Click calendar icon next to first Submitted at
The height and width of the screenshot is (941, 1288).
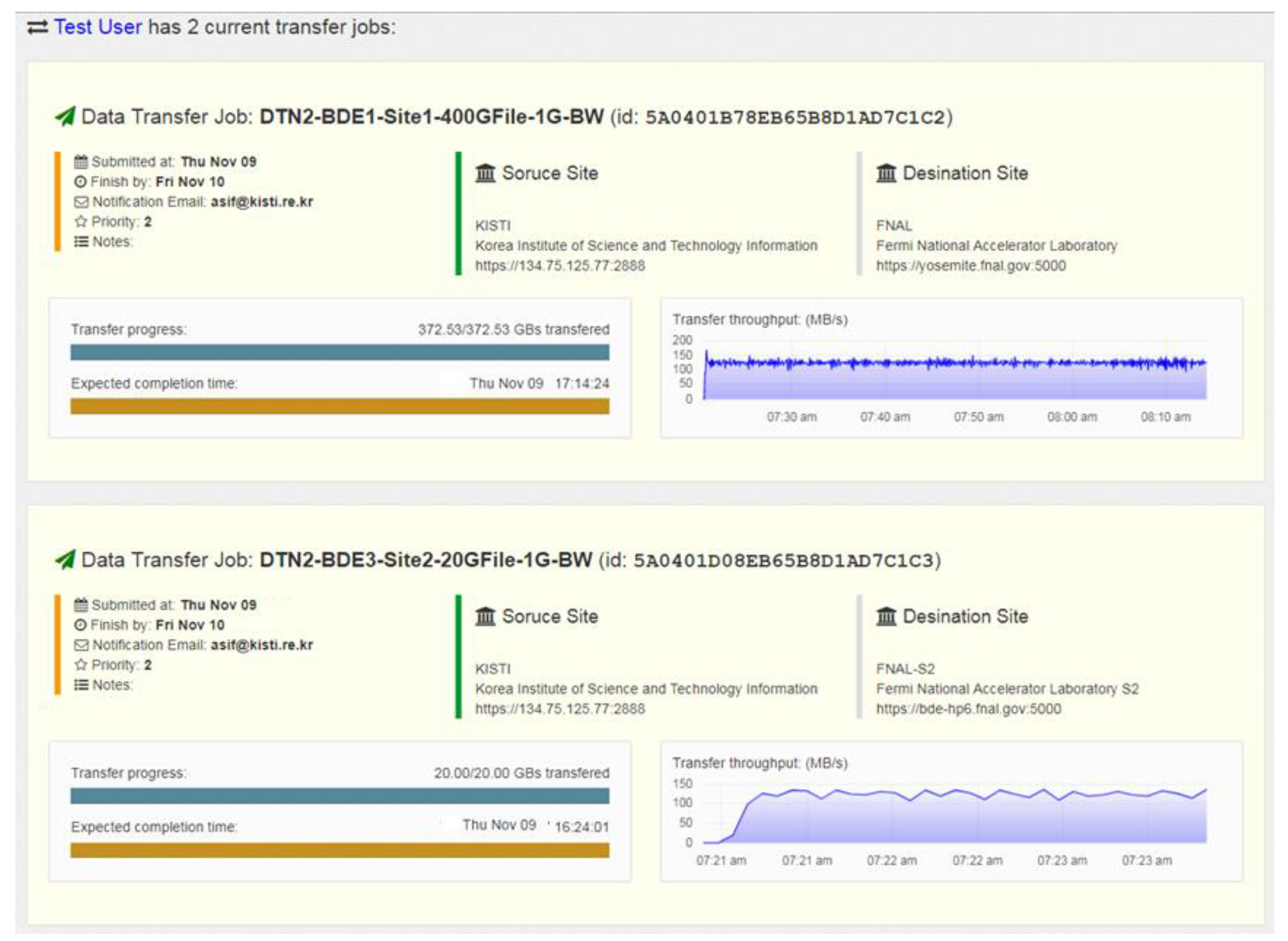tap(81, 162)
